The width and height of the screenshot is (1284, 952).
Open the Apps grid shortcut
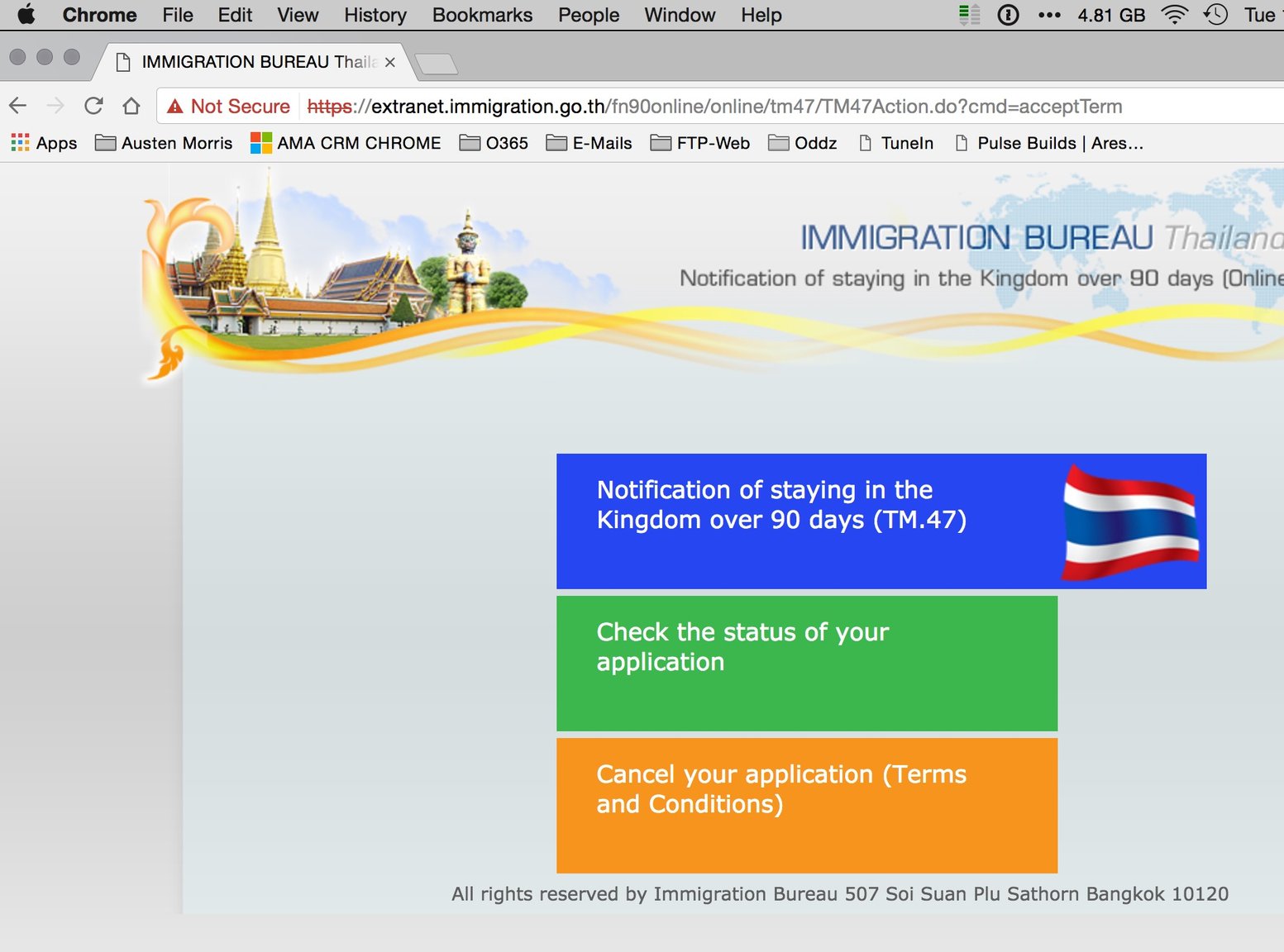(45, 143)
